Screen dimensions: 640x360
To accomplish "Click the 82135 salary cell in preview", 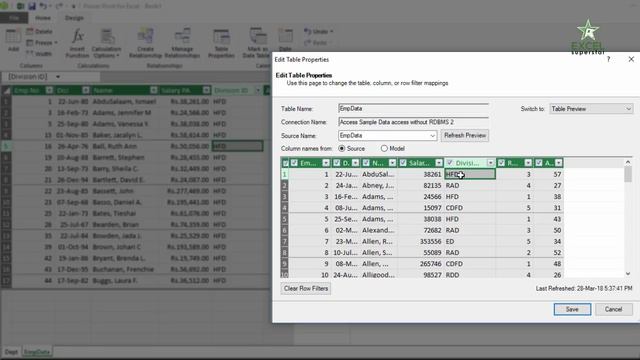I will (420, 186).
